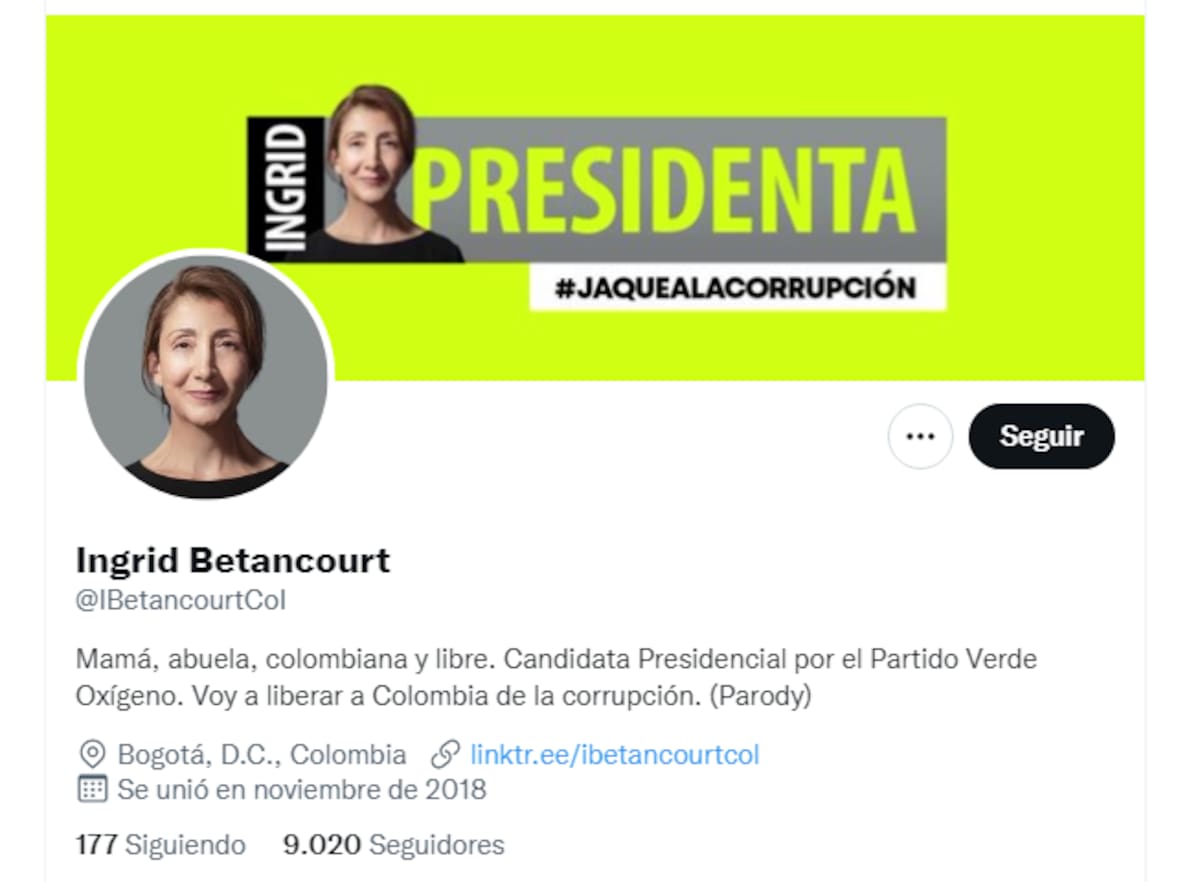The image size is (1200, 882).
Task: Click the Ingrid Betancourt display name
Action: 233,560
